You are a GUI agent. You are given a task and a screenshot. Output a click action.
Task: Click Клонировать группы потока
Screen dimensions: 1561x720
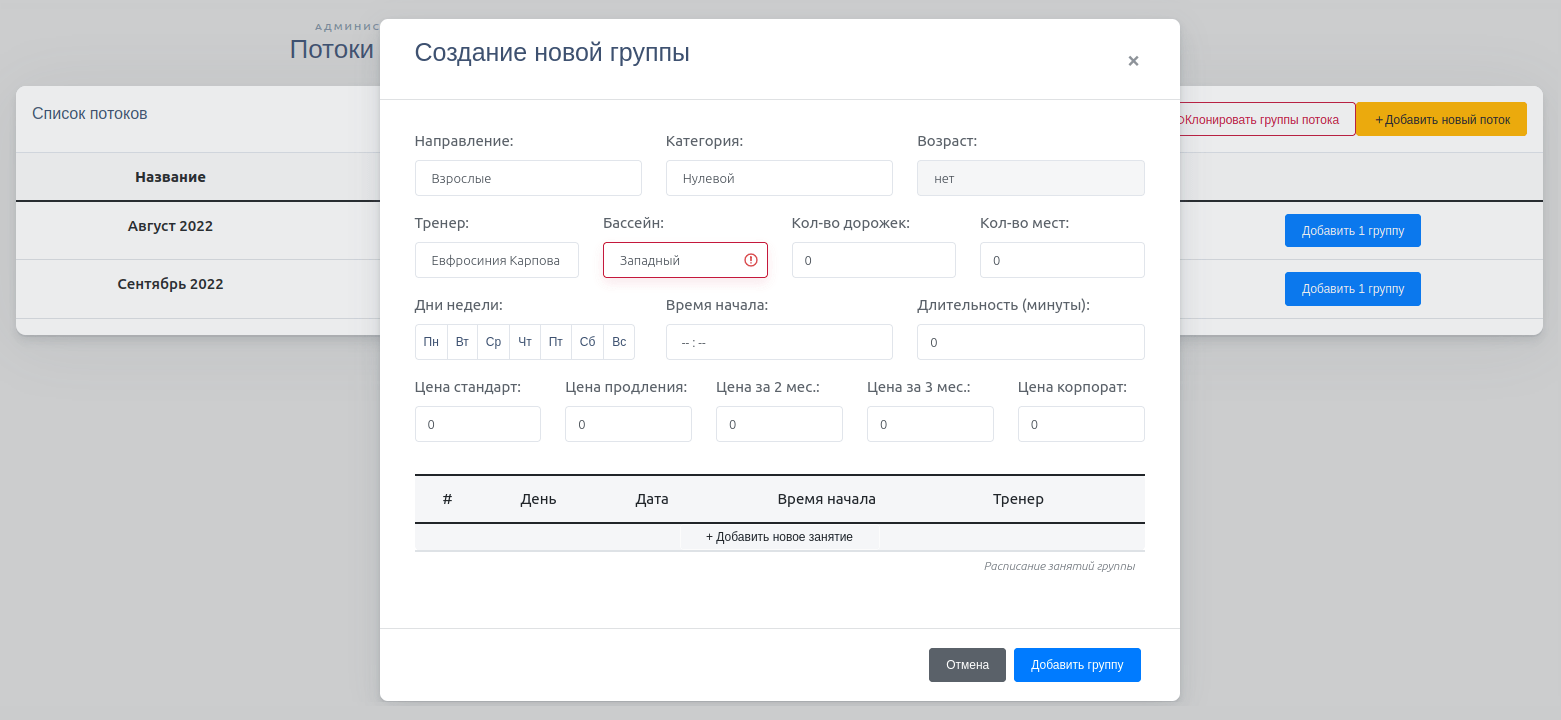point(1261,118)
